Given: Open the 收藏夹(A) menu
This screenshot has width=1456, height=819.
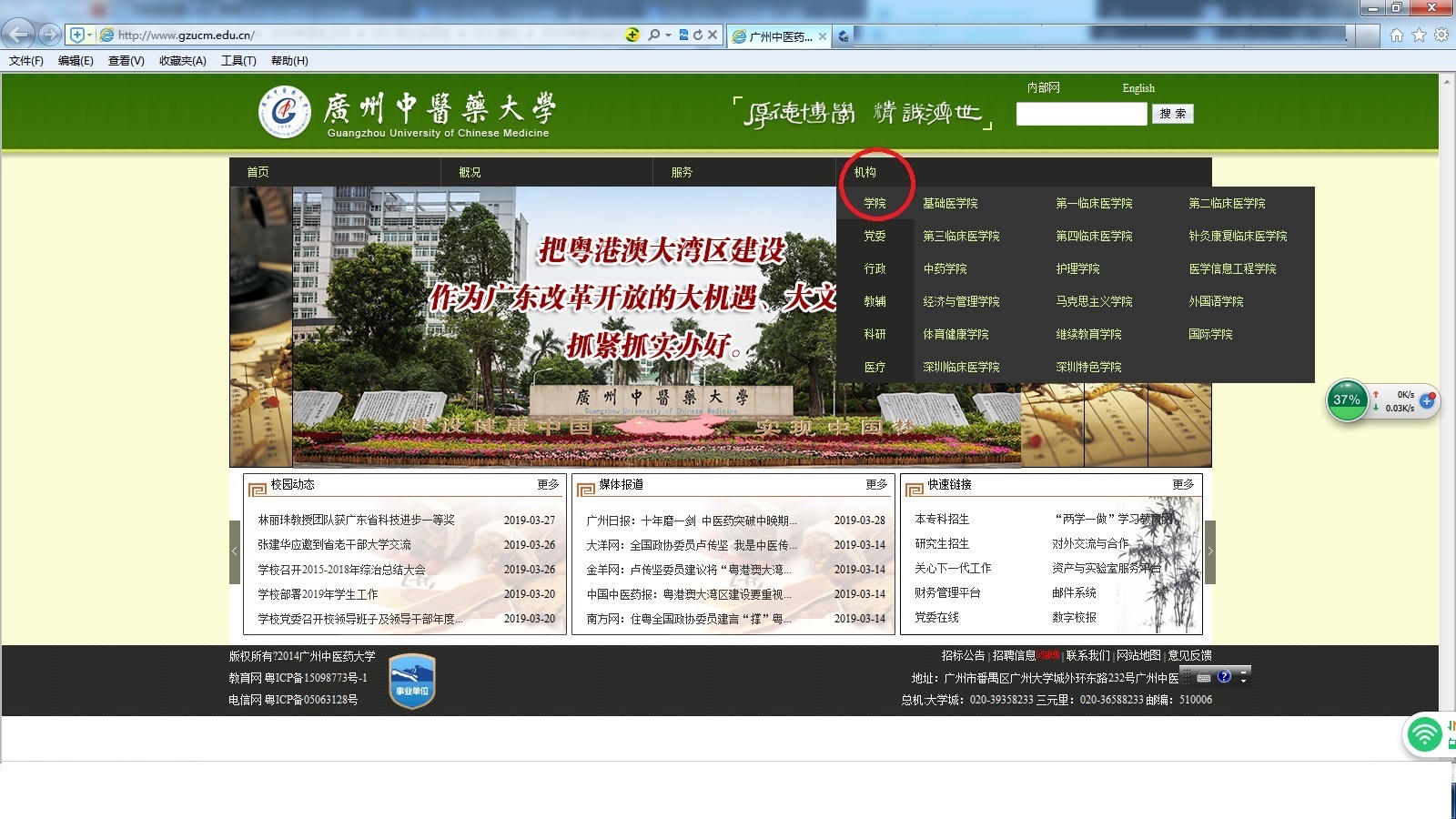Looking at the screenshot, I should (x=183, y=61).
